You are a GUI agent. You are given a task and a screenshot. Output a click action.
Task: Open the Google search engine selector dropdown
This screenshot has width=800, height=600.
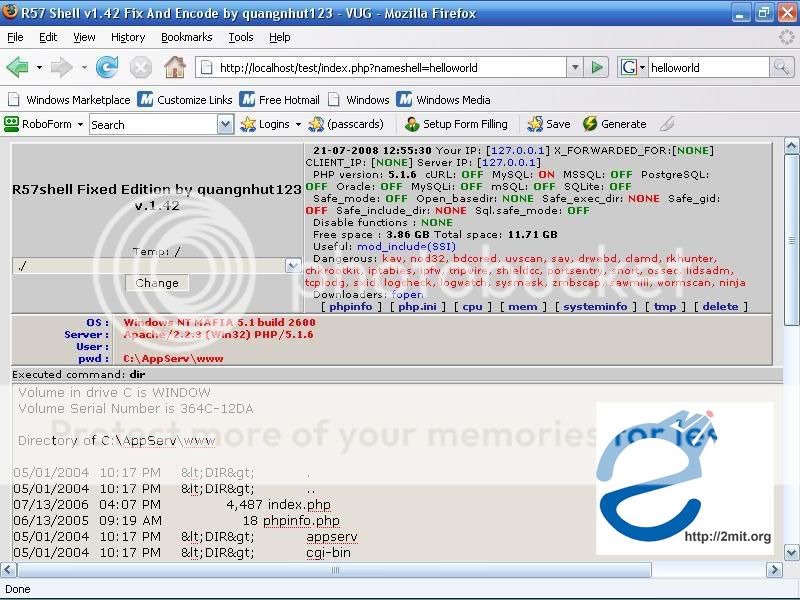[632, 68]
